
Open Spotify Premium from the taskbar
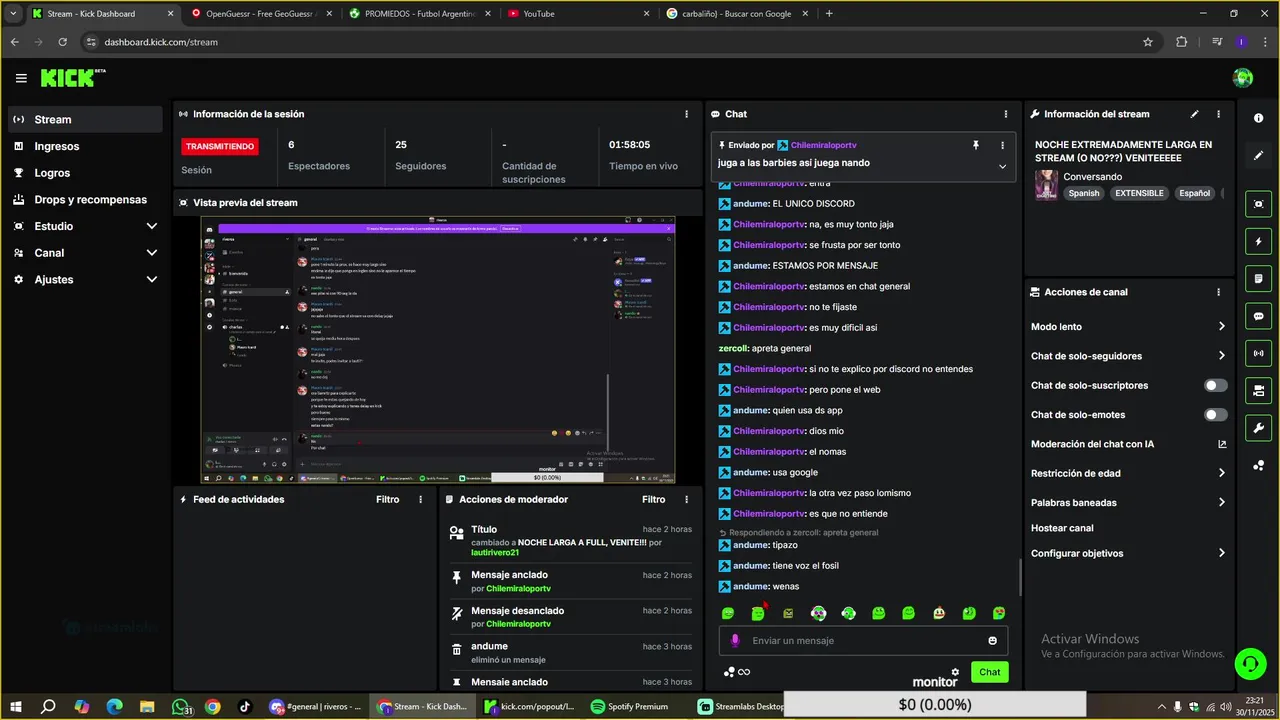[x=629, y=706]
